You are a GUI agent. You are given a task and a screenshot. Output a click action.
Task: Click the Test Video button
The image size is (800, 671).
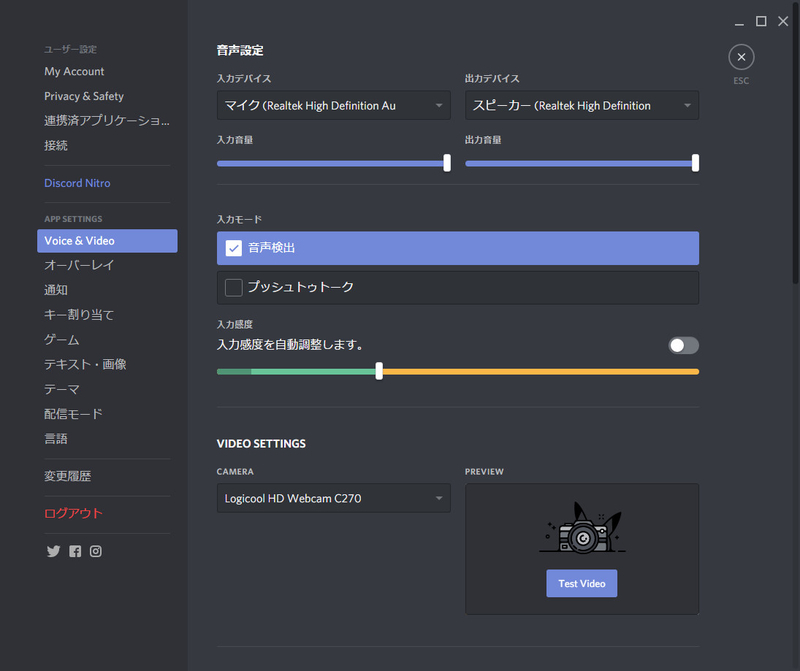(x=582, y=583)
